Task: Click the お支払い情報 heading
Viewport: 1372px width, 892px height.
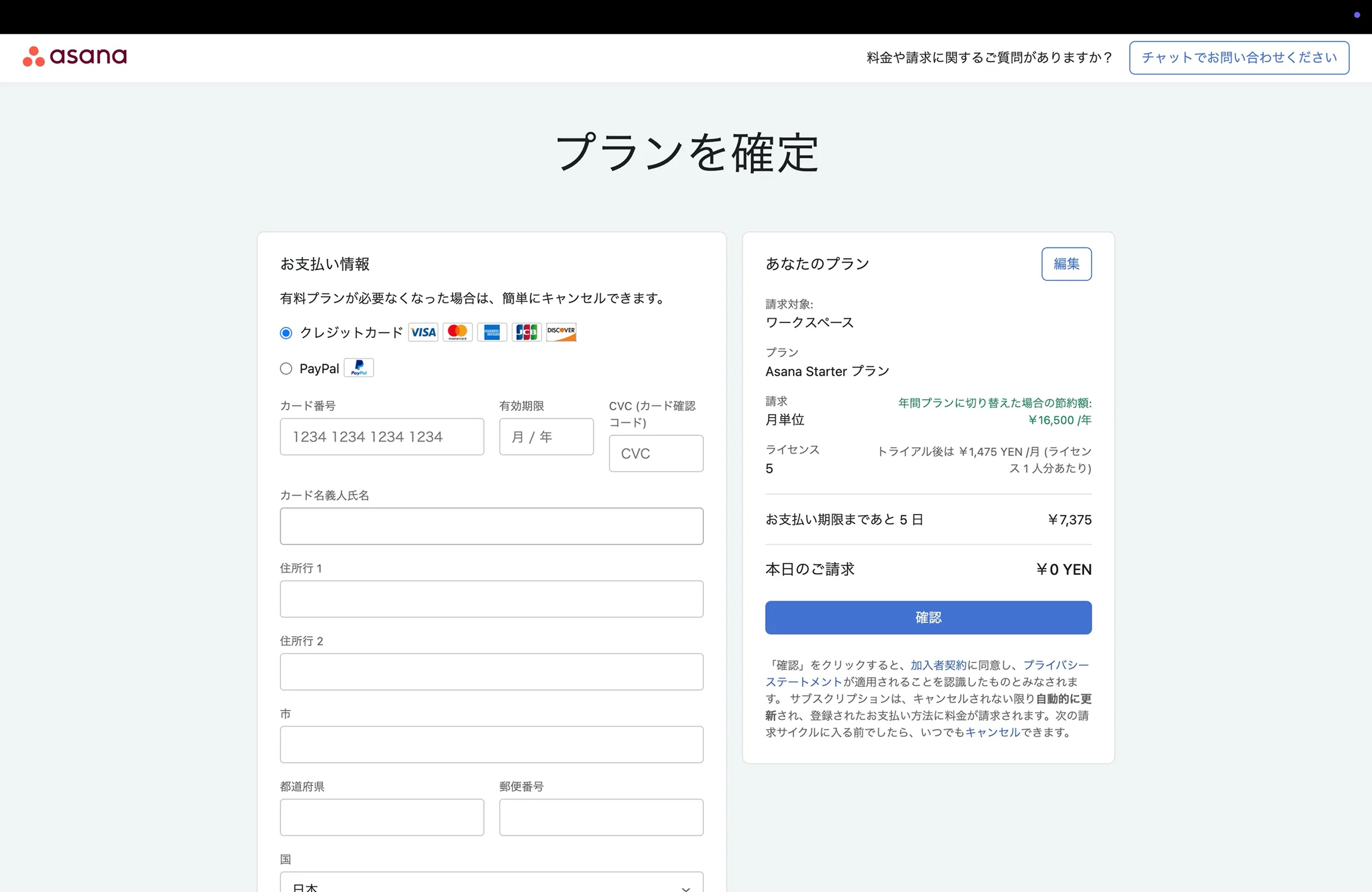Action: [x=325, y=264]
